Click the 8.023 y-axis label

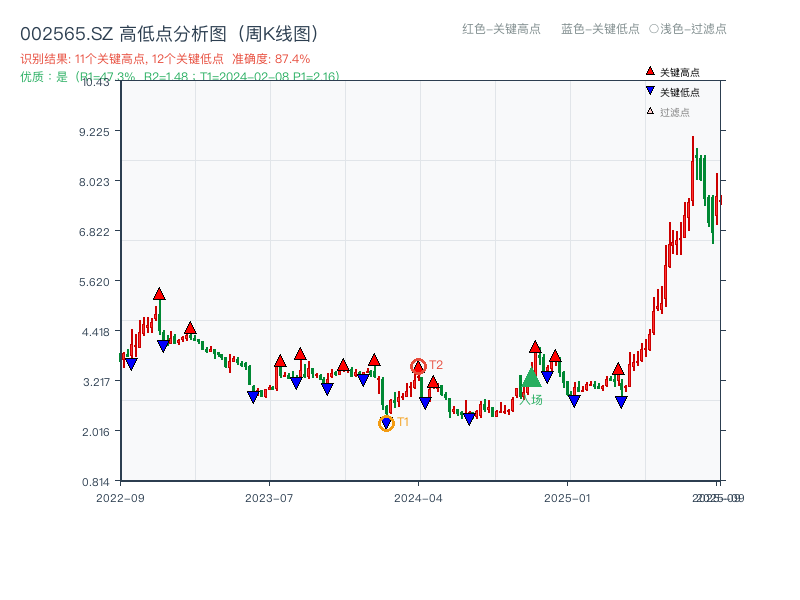pos(94,182)
